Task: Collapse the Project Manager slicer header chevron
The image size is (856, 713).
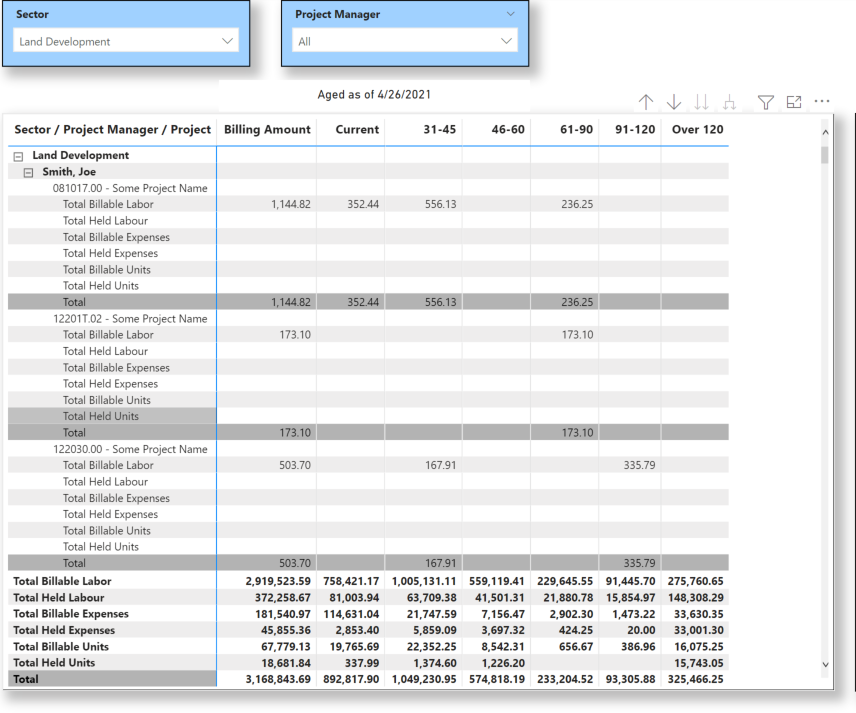Action: 510,14
